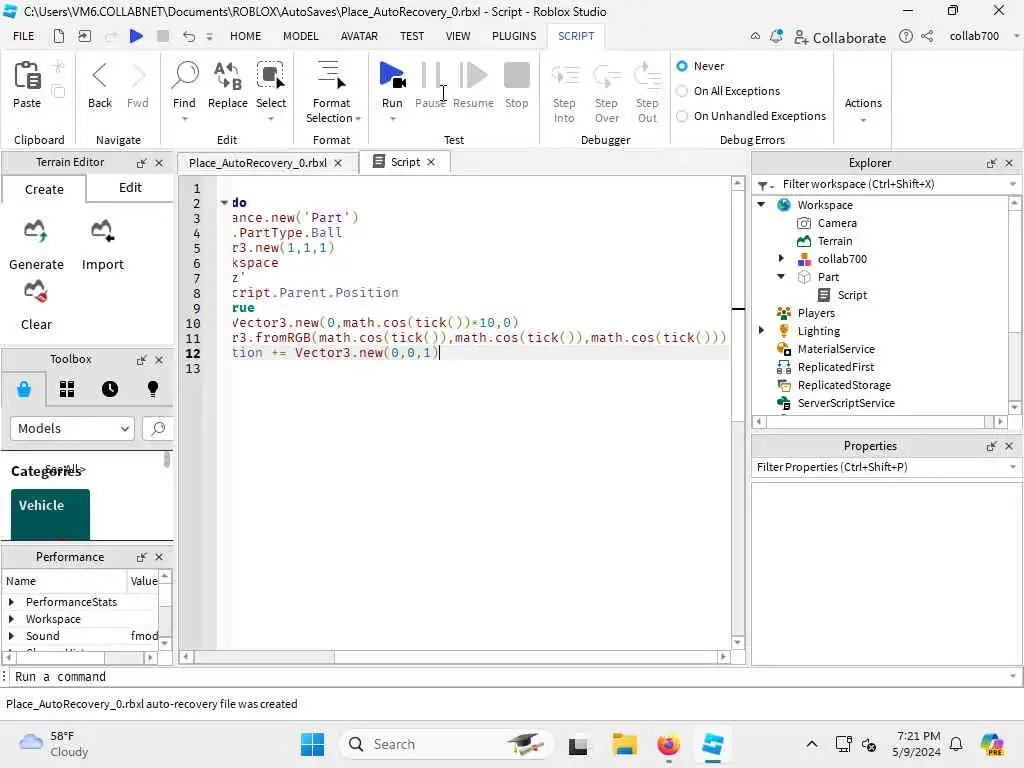The width and height of the screenshot is (1024, 768).
Task: Switch to the HOME ribbon tab
Action: tap(246, 36)
